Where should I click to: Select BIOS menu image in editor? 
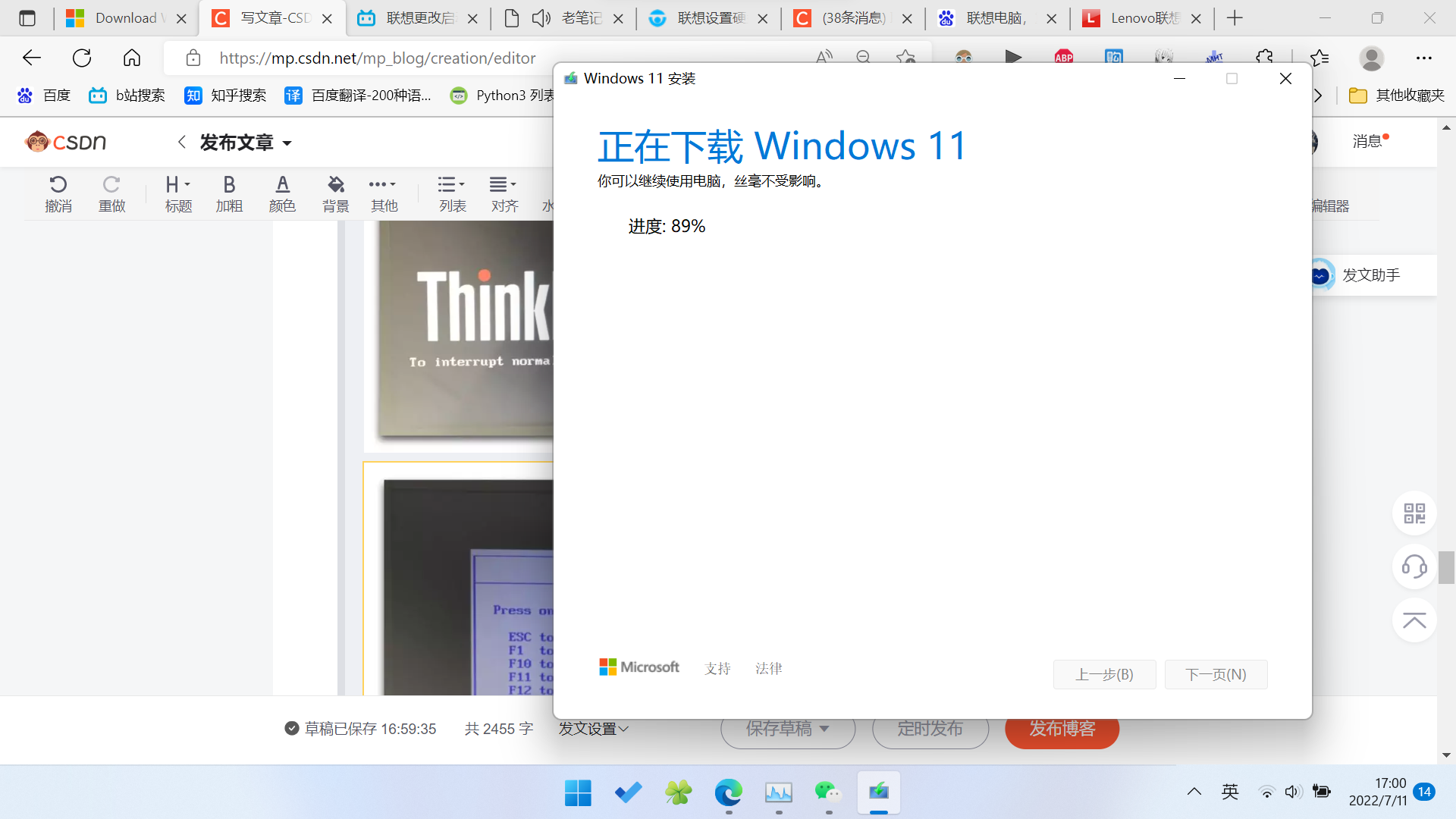tap(468, 586)
